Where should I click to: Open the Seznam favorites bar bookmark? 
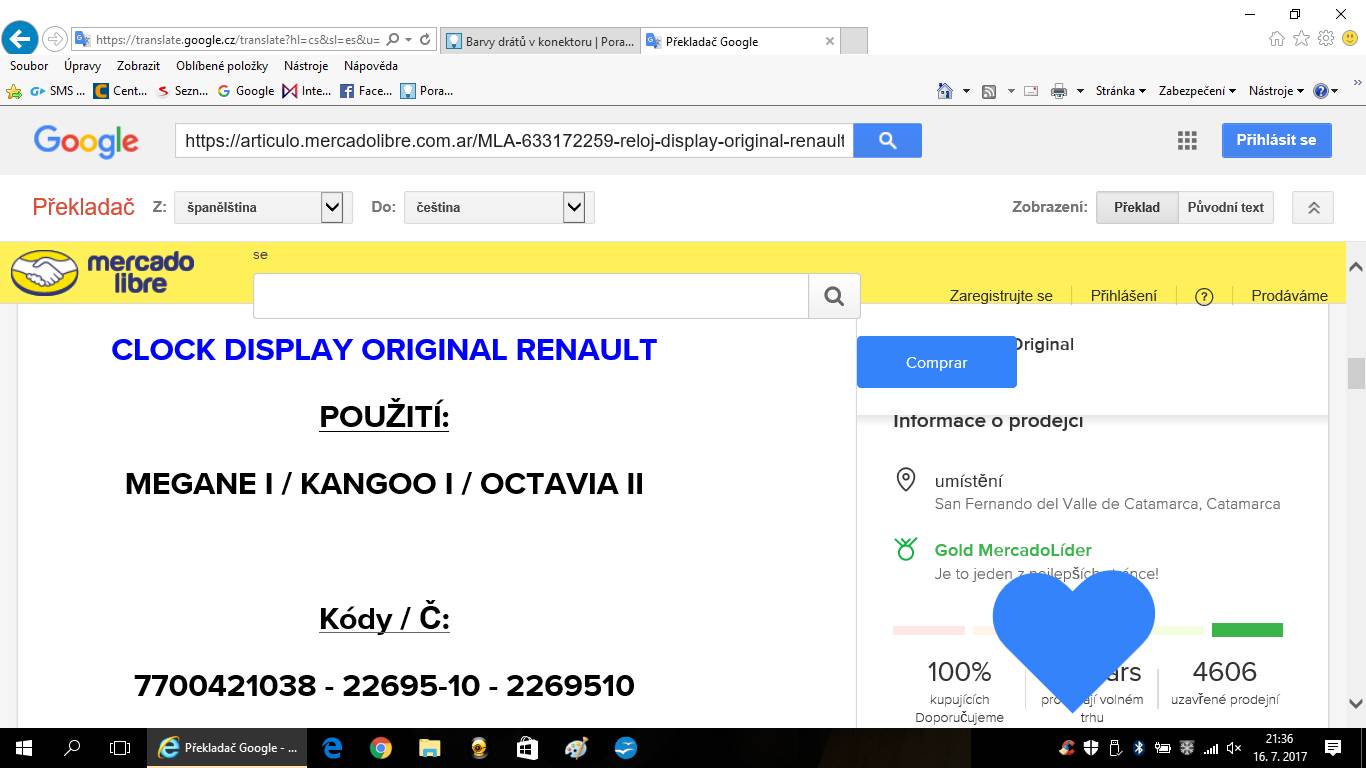point(182,91)
